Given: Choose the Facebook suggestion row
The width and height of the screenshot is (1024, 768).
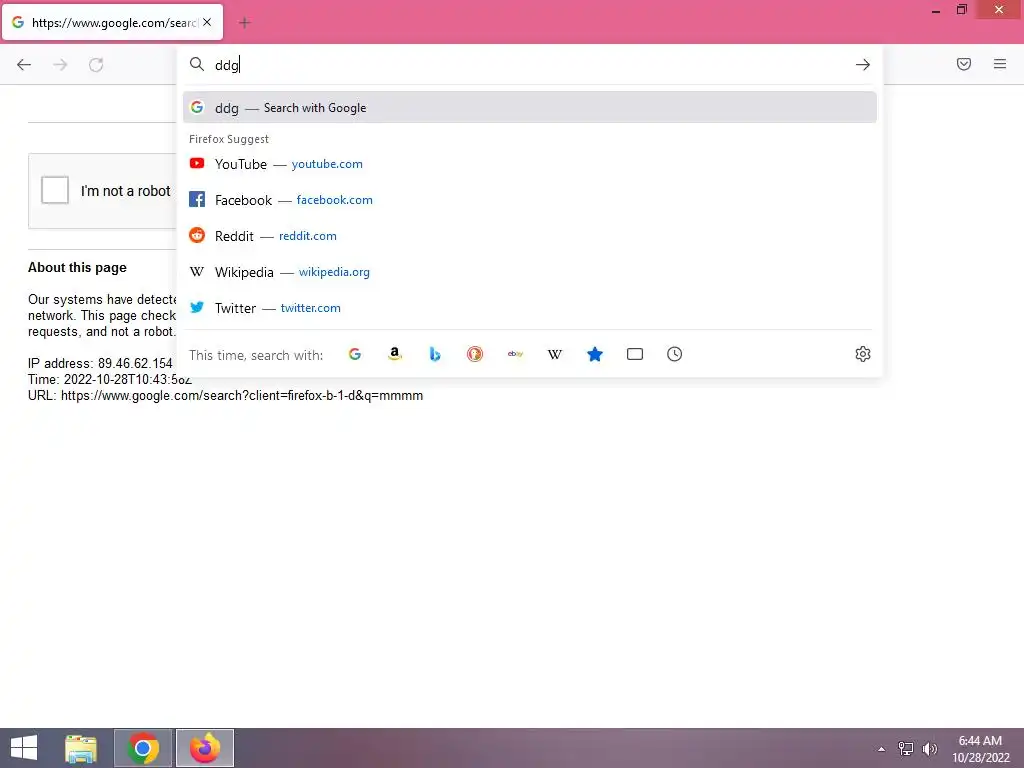Looking at the screenshot, I should pos(530,200).
